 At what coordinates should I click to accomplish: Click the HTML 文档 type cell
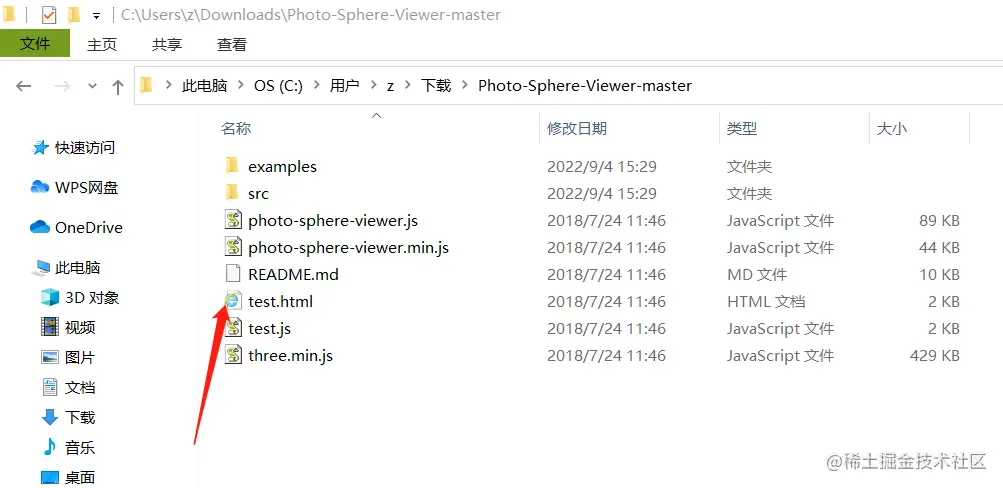[x=766, y=301]
